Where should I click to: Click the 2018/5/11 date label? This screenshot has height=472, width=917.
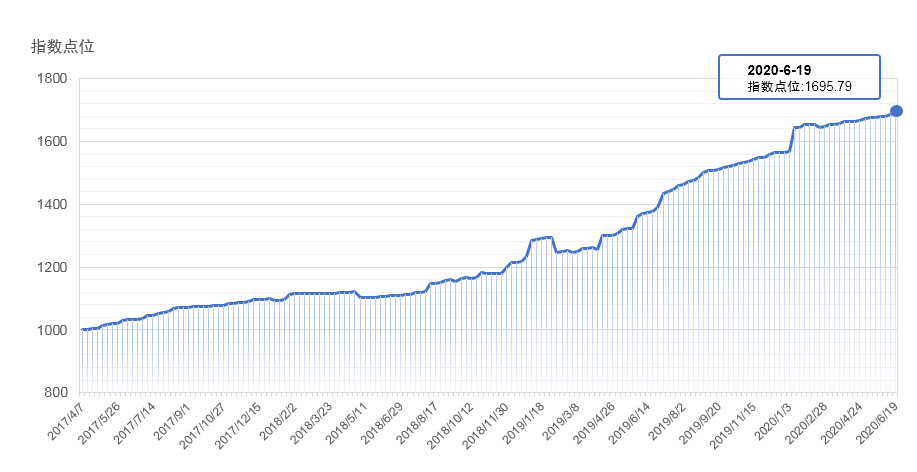(346, 422)
